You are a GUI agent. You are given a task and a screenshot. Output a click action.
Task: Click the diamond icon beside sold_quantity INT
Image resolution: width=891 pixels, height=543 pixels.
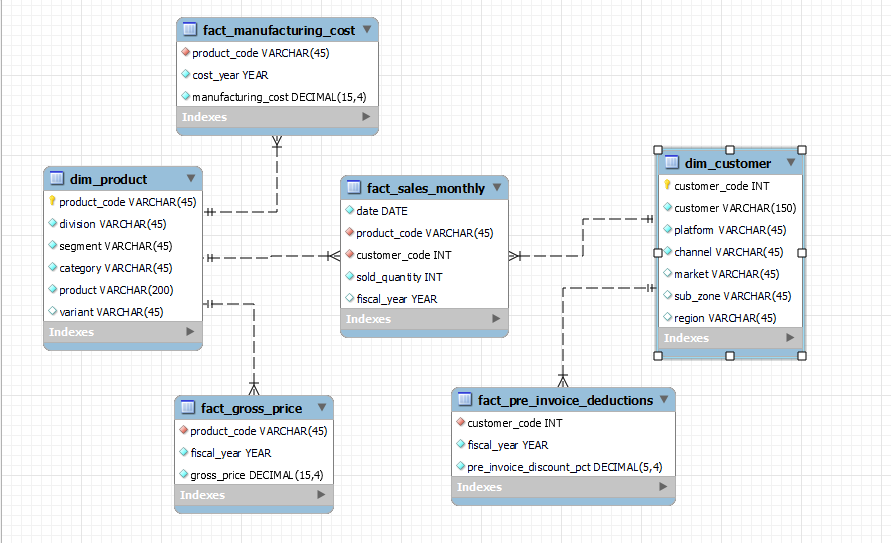(x=349, y=277)
